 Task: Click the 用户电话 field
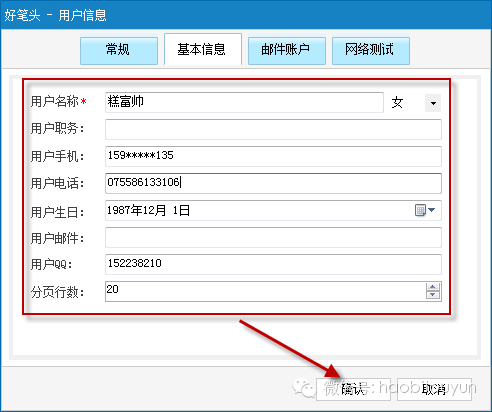[x=273, y=183]
